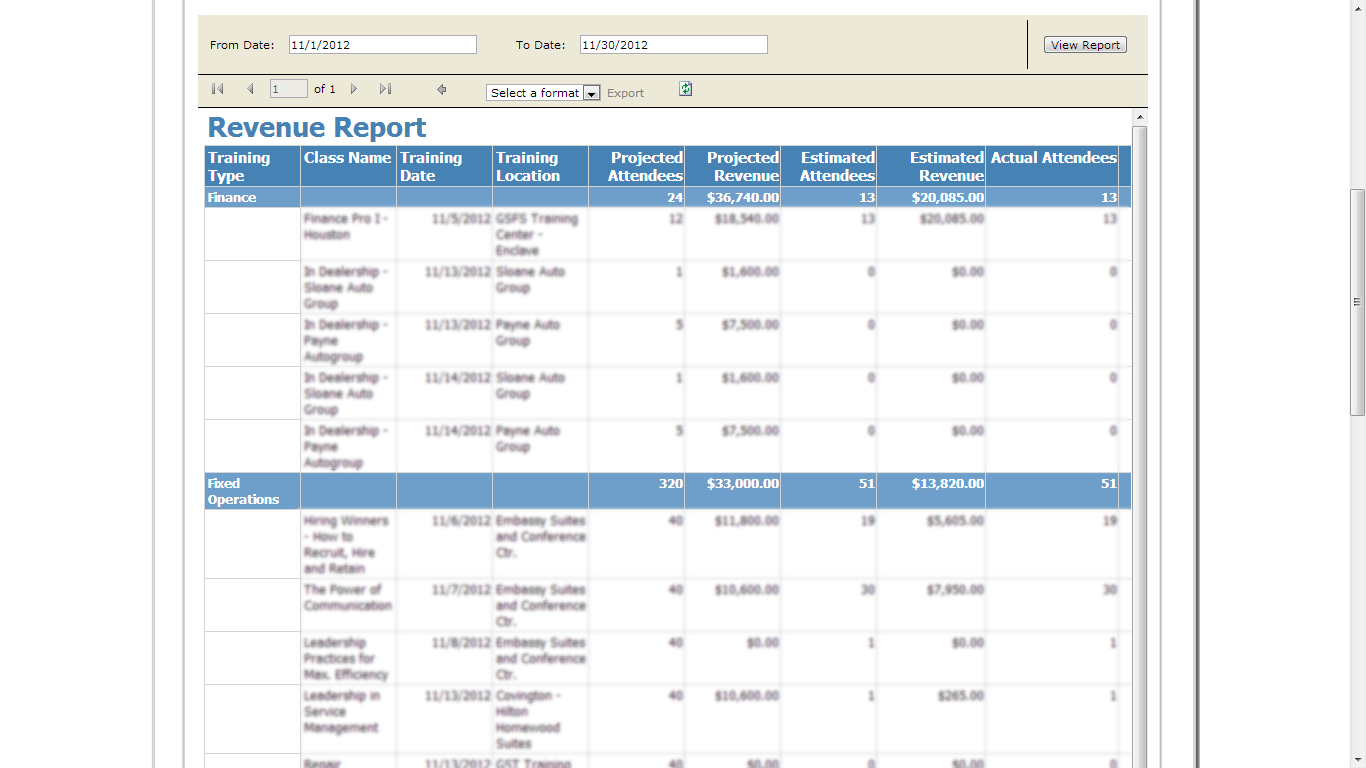Go to previous report page

(x=250, y=89)
